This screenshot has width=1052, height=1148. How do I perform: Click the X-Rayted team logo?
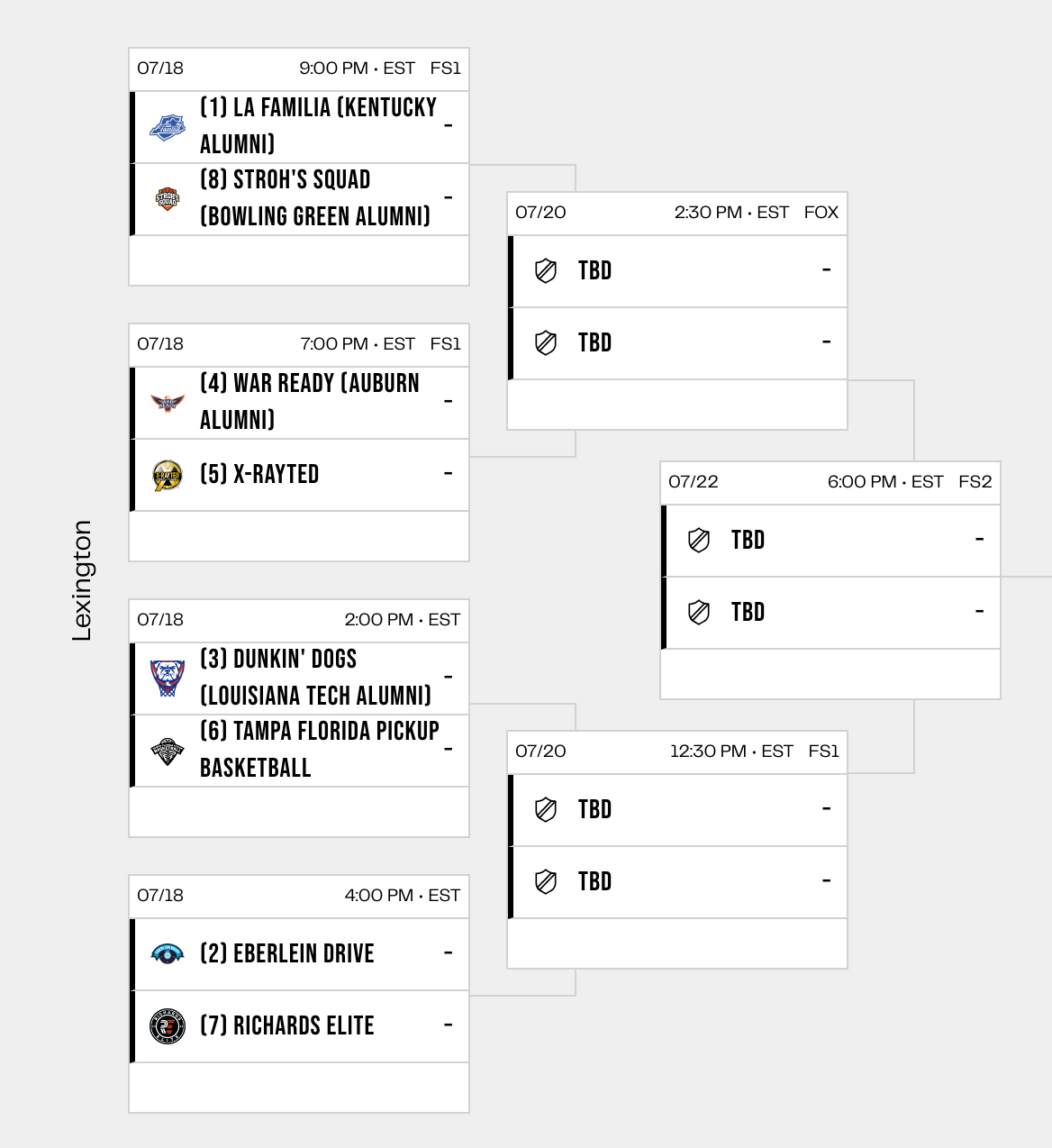[168, 475]
